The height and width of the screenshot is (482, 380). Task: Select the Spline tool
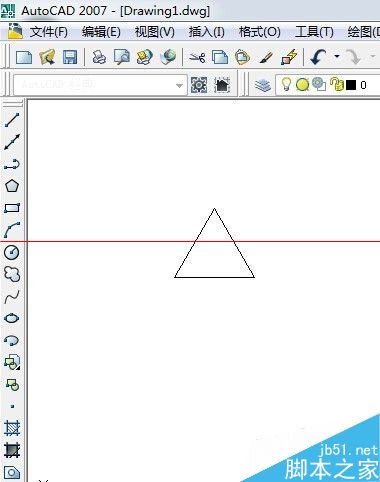pos(12,297)
